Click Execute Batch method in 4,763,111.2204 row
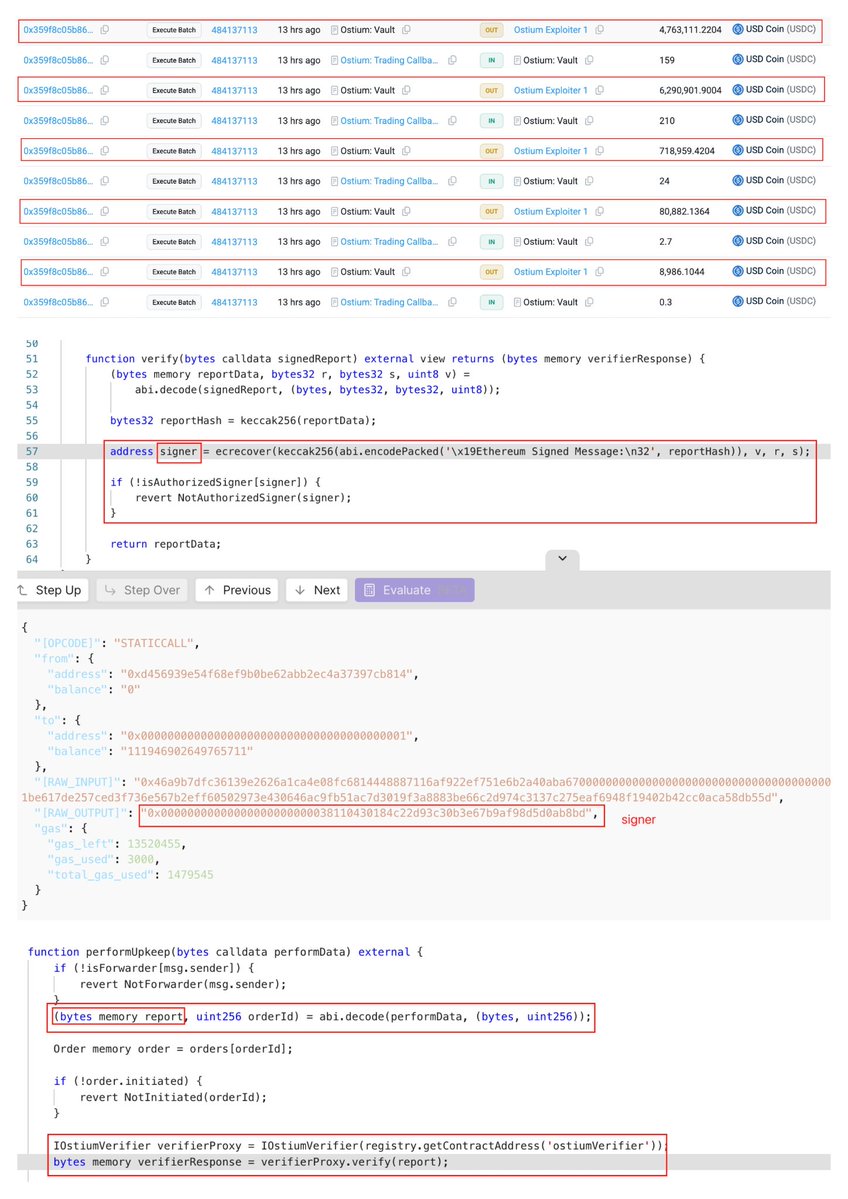 [x=174, y=30]
